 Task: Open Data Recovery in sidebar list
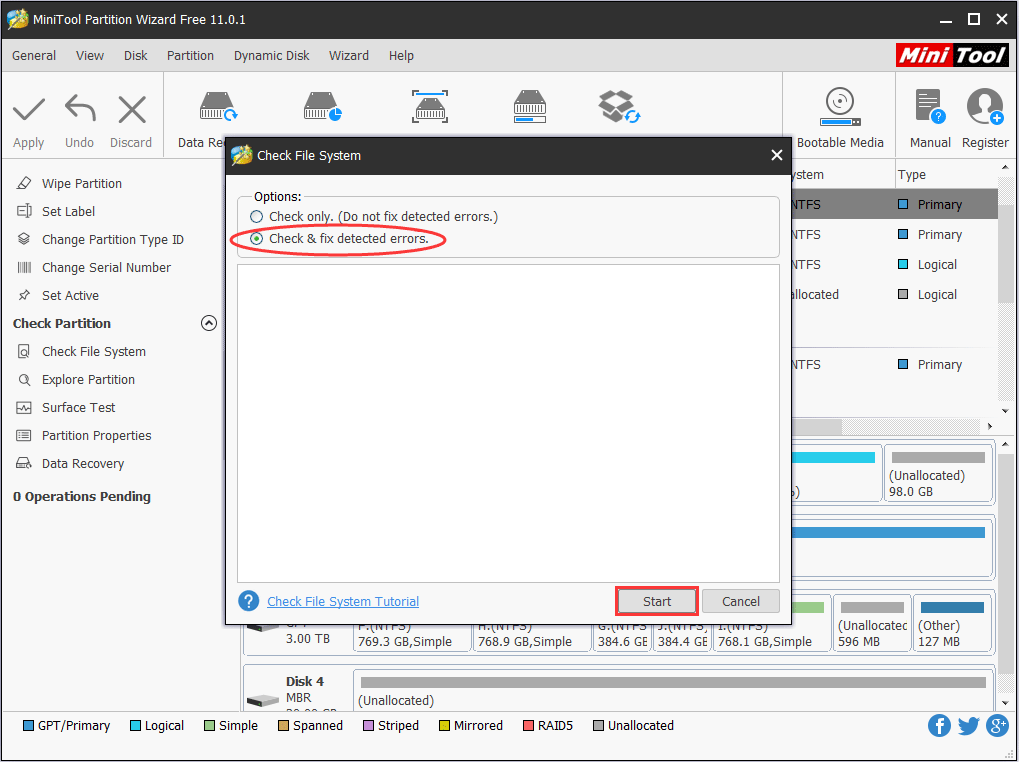click(83, 463)
